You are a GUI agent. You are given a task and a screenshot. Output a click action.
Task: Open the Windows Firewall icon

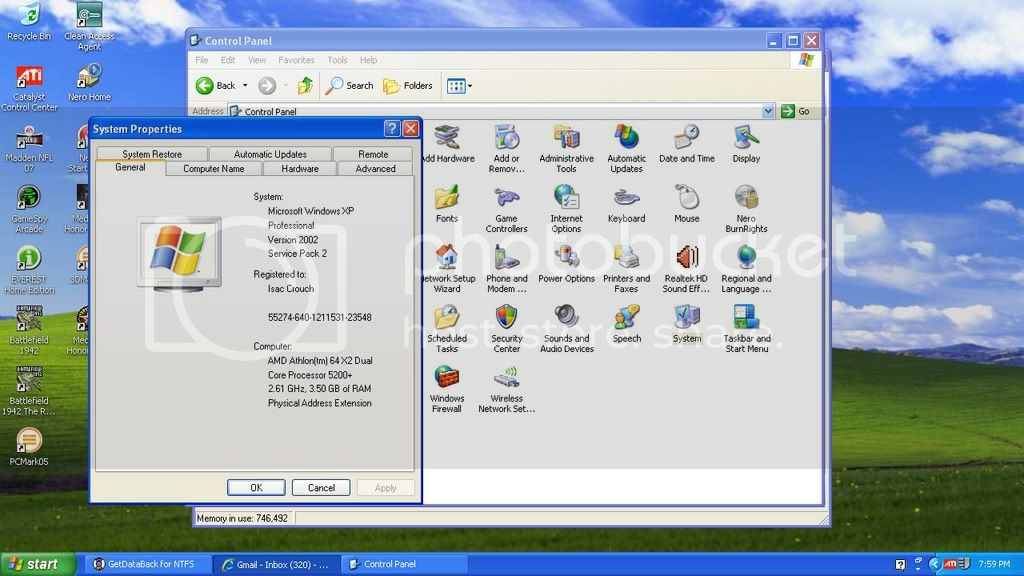(x=447, y=389)
